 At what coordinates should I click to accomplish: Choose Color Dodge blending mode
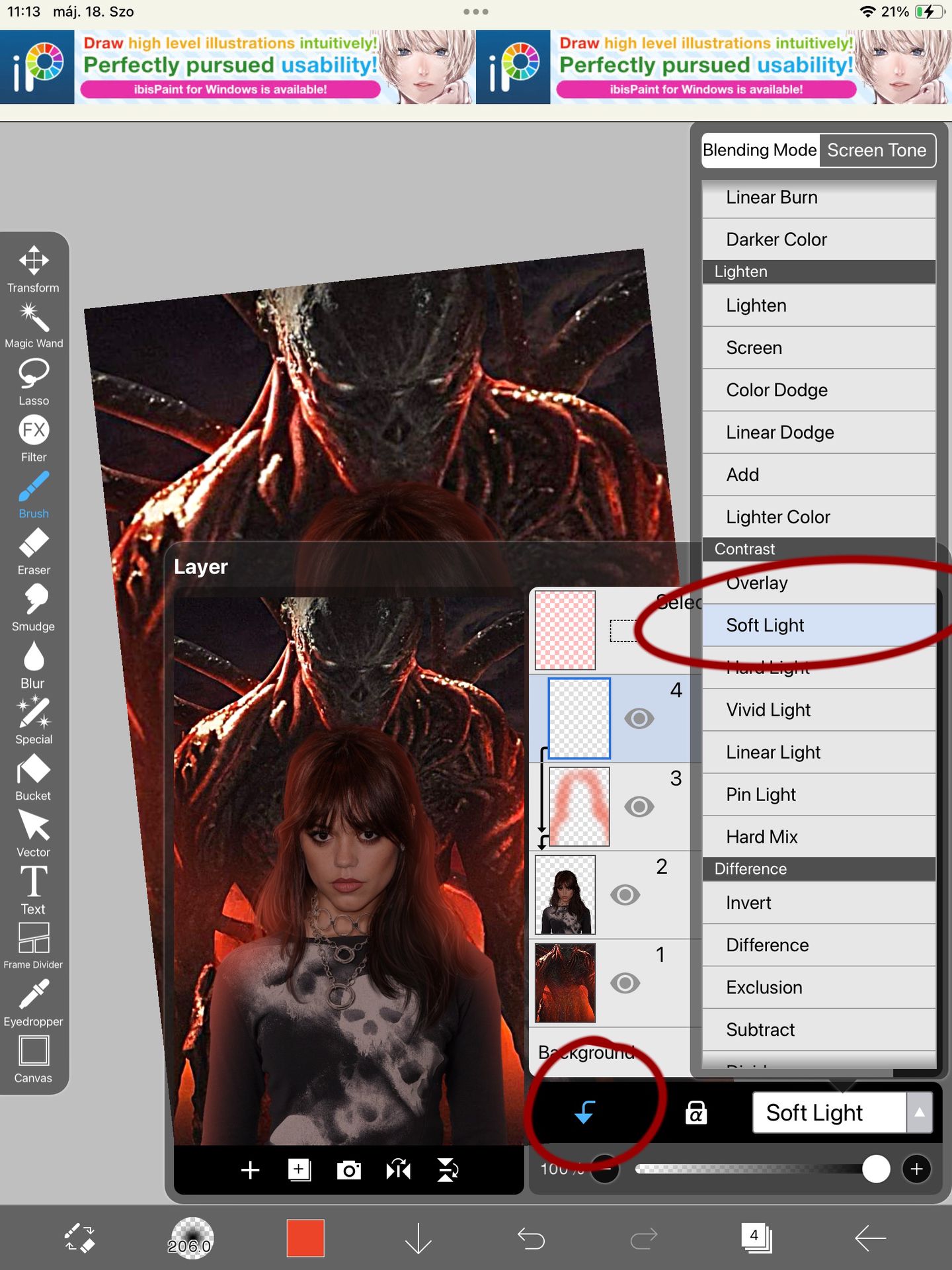819,390
